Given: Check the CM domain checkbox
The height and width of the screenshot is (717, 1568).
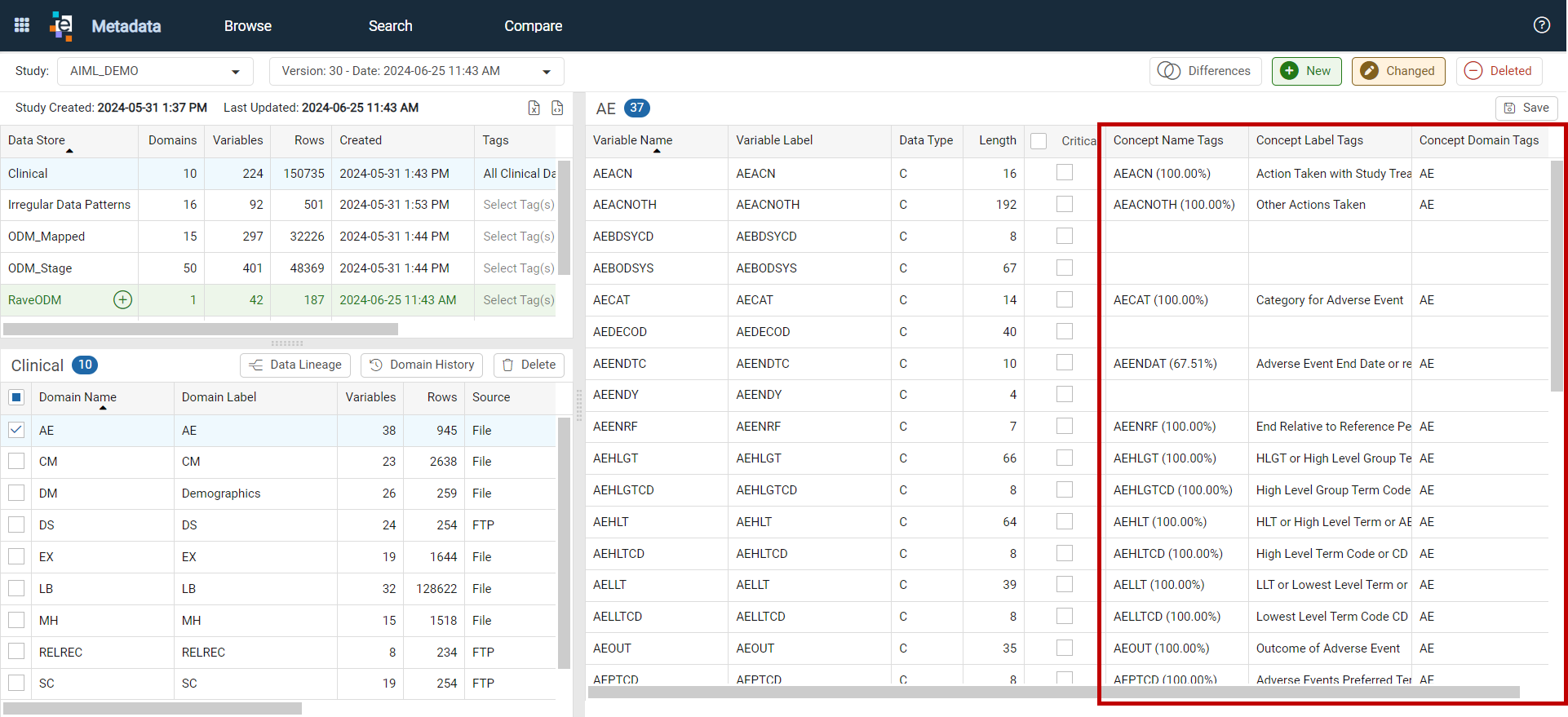Looking at the screenshot, I should pos(16,461).
